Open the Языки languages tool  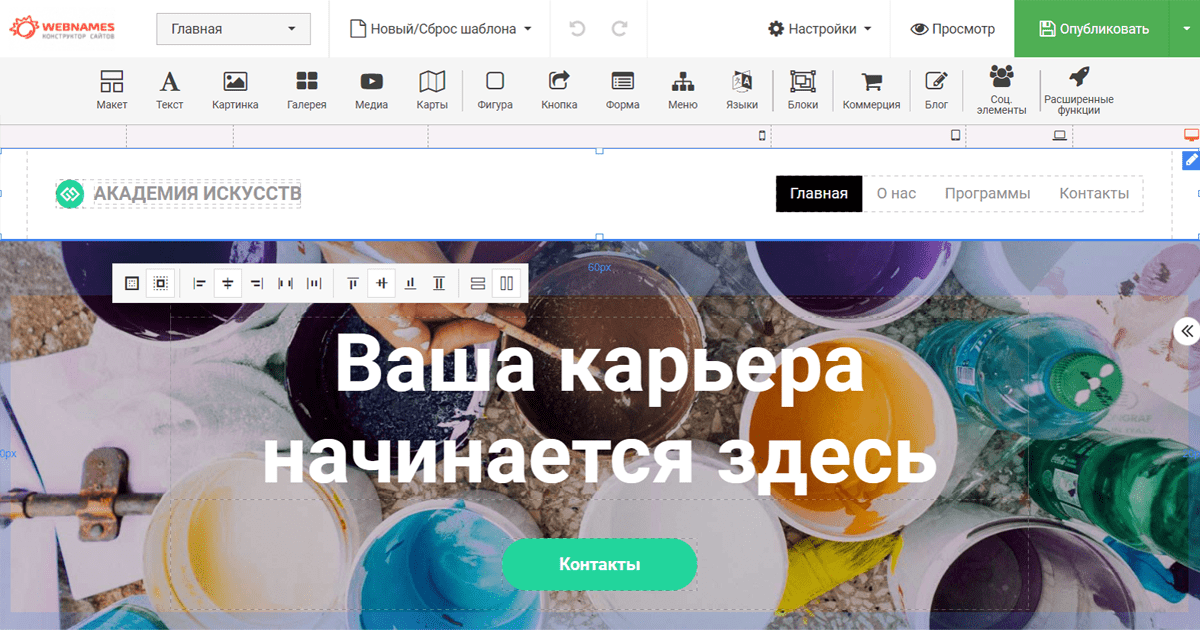pos(742,90)
